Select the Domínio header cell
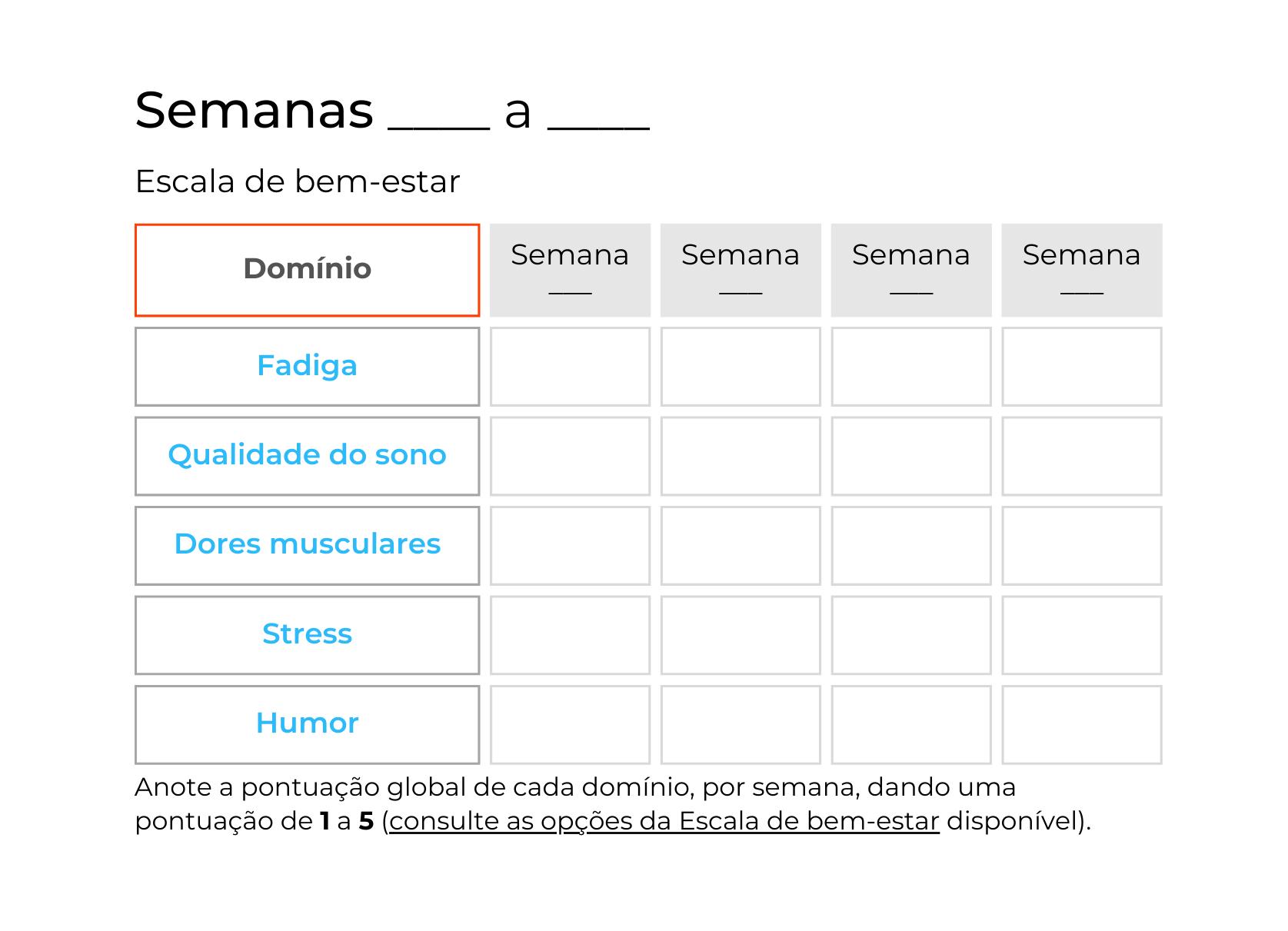1288x931 pixels. click(307, 269)
